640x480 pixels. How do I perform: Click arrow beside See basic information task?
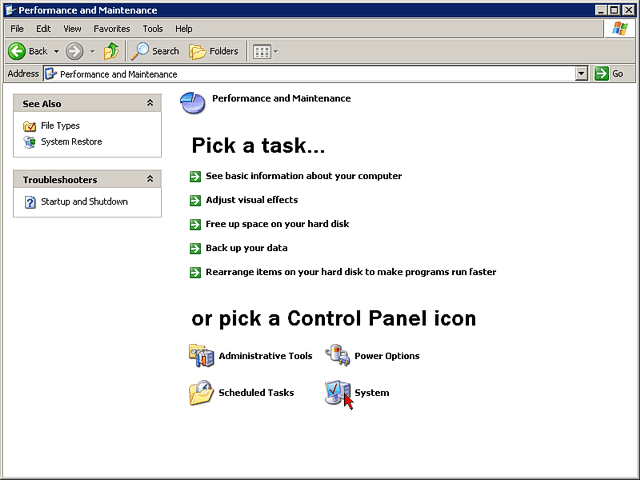point(196,176)
